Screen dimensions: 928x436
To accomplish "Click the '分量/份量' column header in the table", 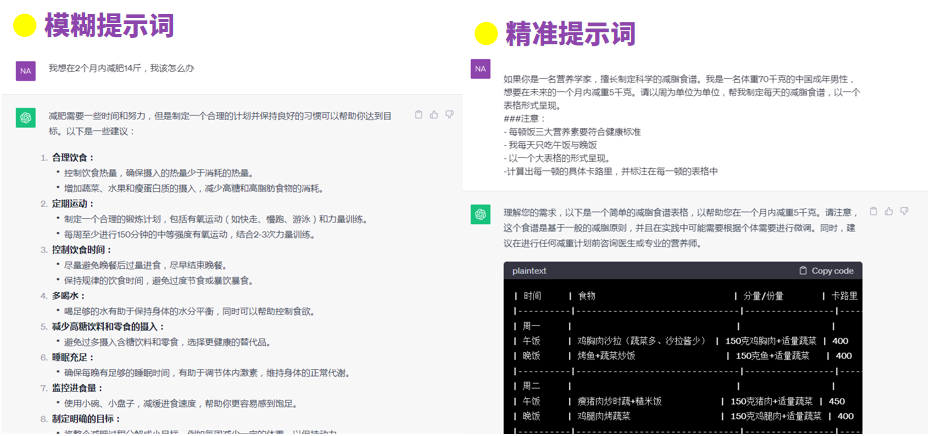I will pyautogui.click(x=763, y=296).
